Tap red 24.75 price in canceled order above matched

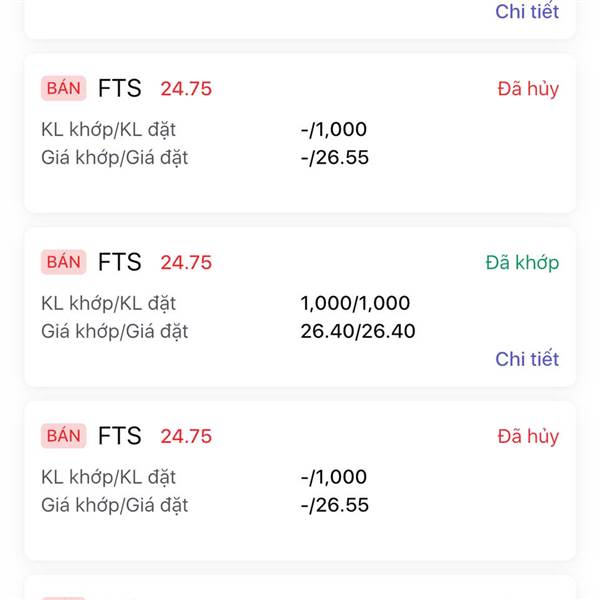186,89
